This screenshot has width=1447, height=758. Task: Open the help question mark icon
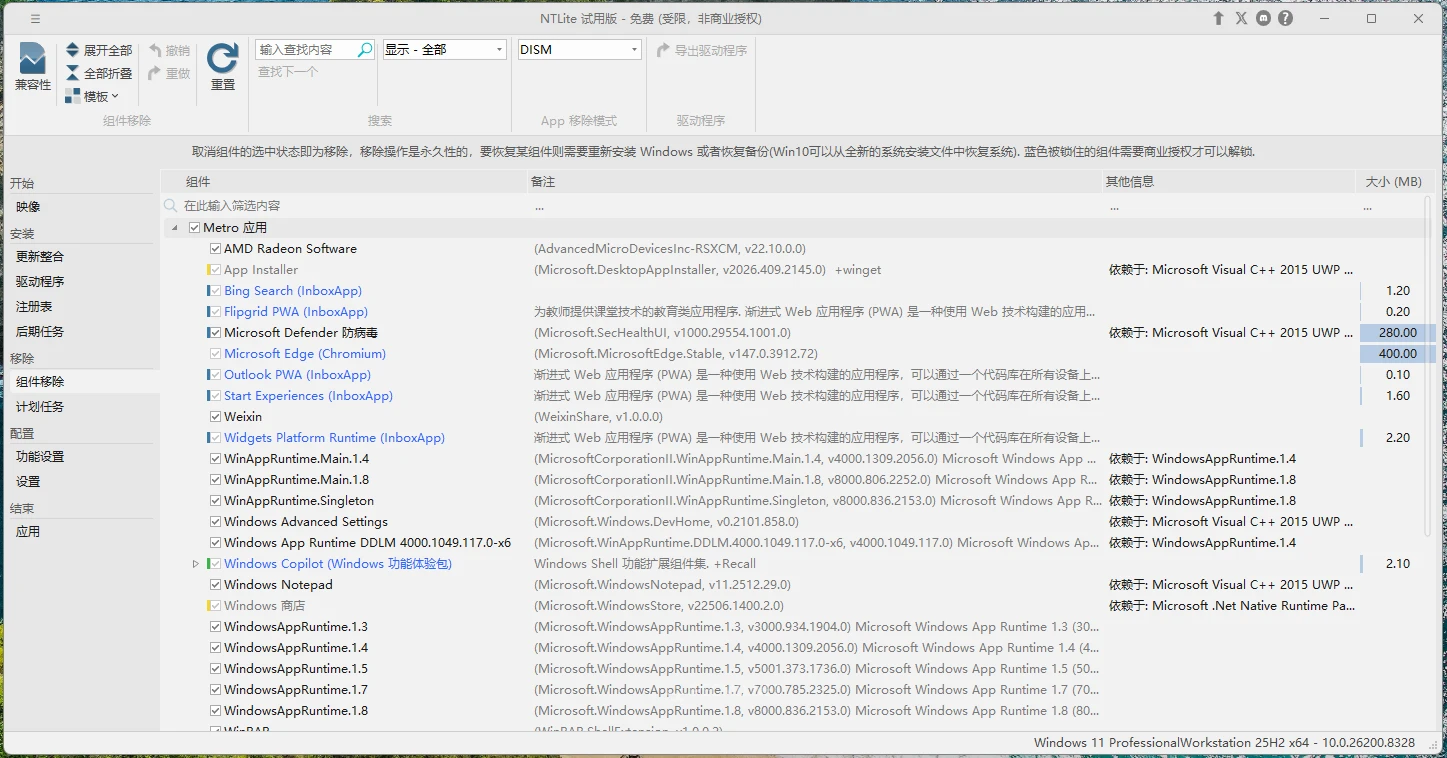(x=1286, y=19)
